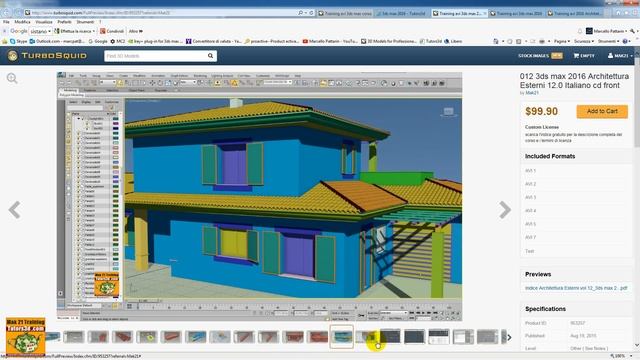Viewport: 640px width, 360px height.
Task: Open the STOCK IMAGES link
Action: 533,56
